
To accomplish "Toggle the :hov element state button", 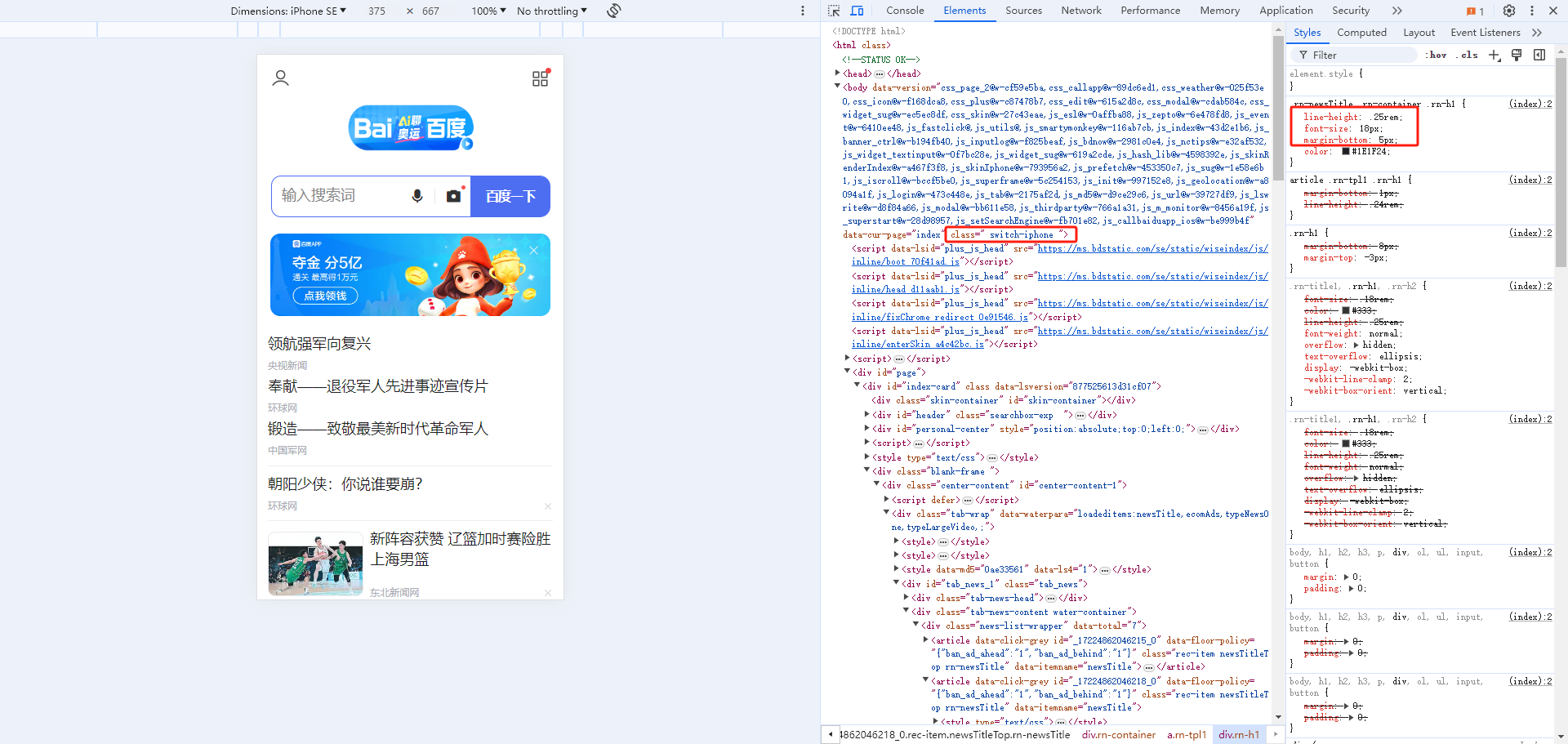I will click(1437, 55).
